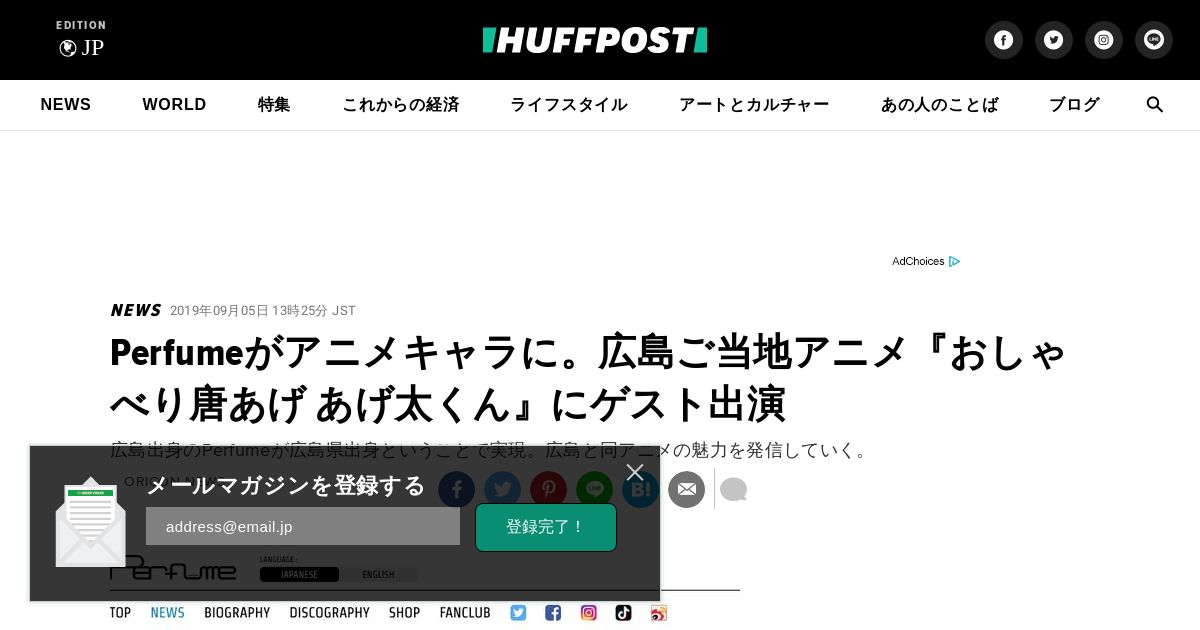Open the 特集 menu item
Viewport: 1200px width, 630px height.
coord(274,105)
